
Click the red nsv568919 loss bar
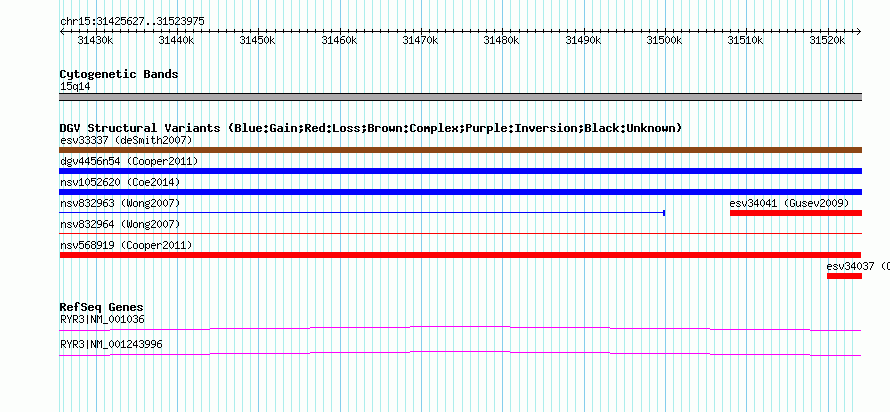(460, 255)
